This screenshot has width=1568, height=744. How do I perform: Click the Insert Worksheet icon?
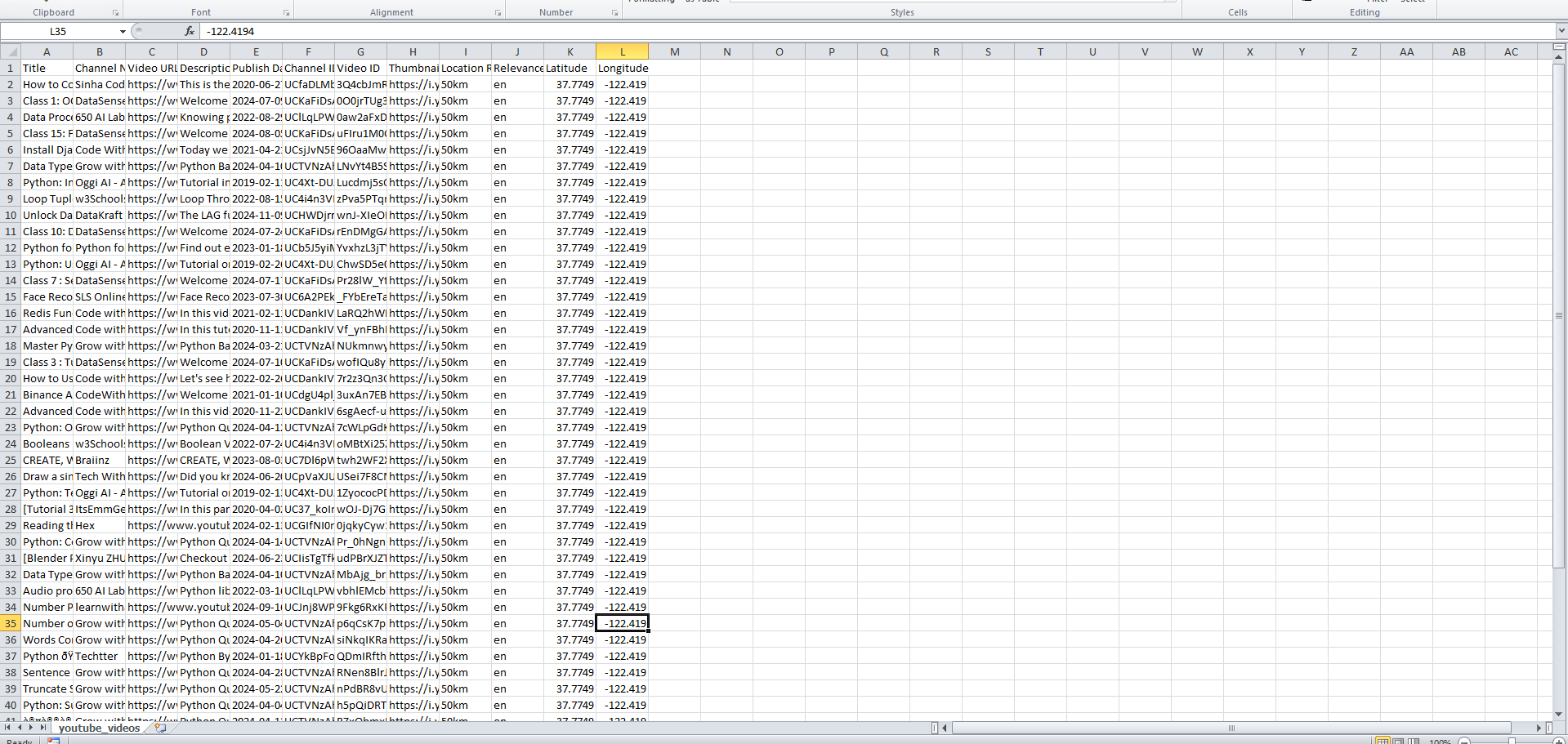click(x=160, y=728)
